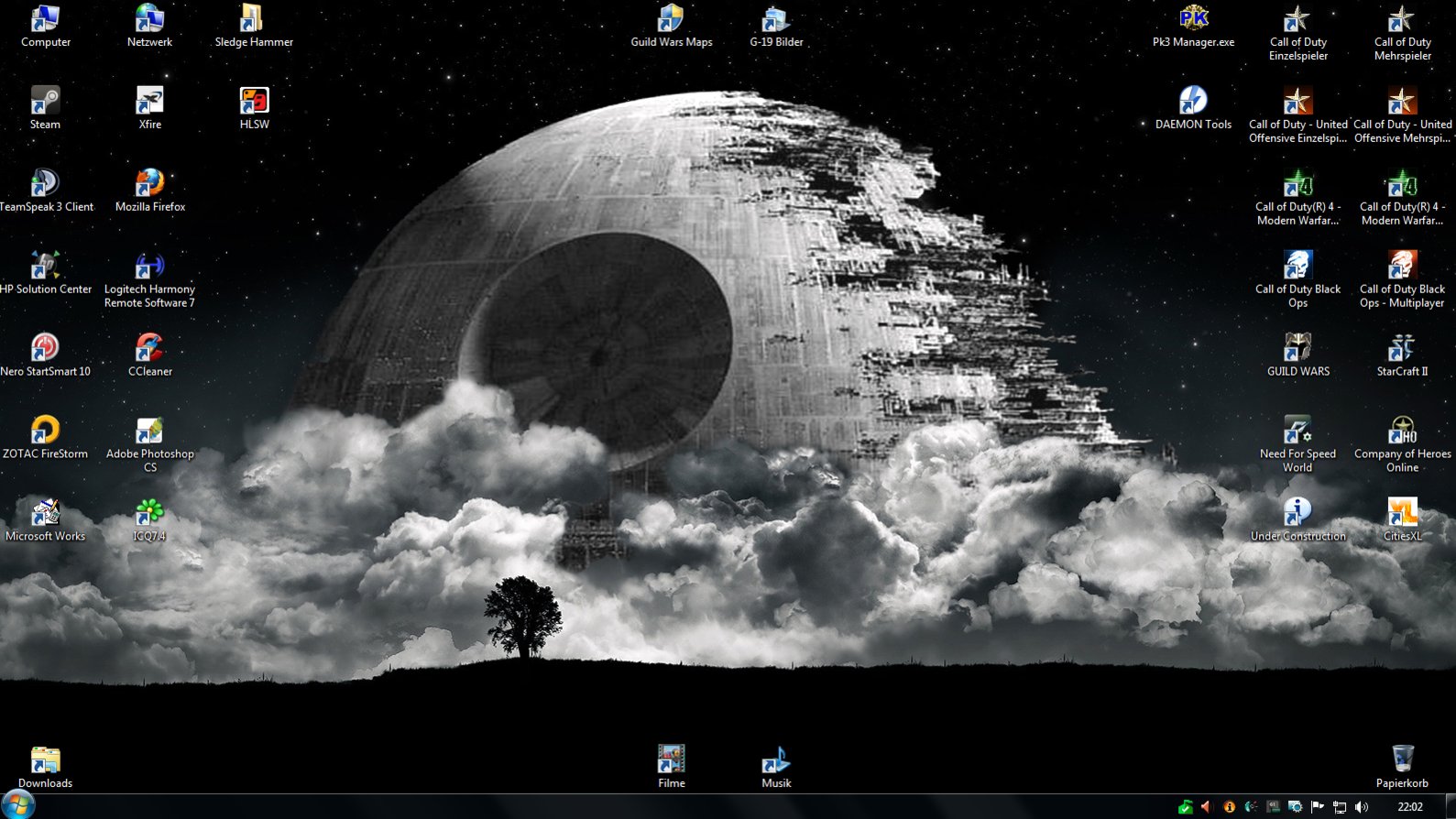This screenshot has height=819, width=1456.
Task: Open the Windows Start menu orb
Action: coord(17,805)
